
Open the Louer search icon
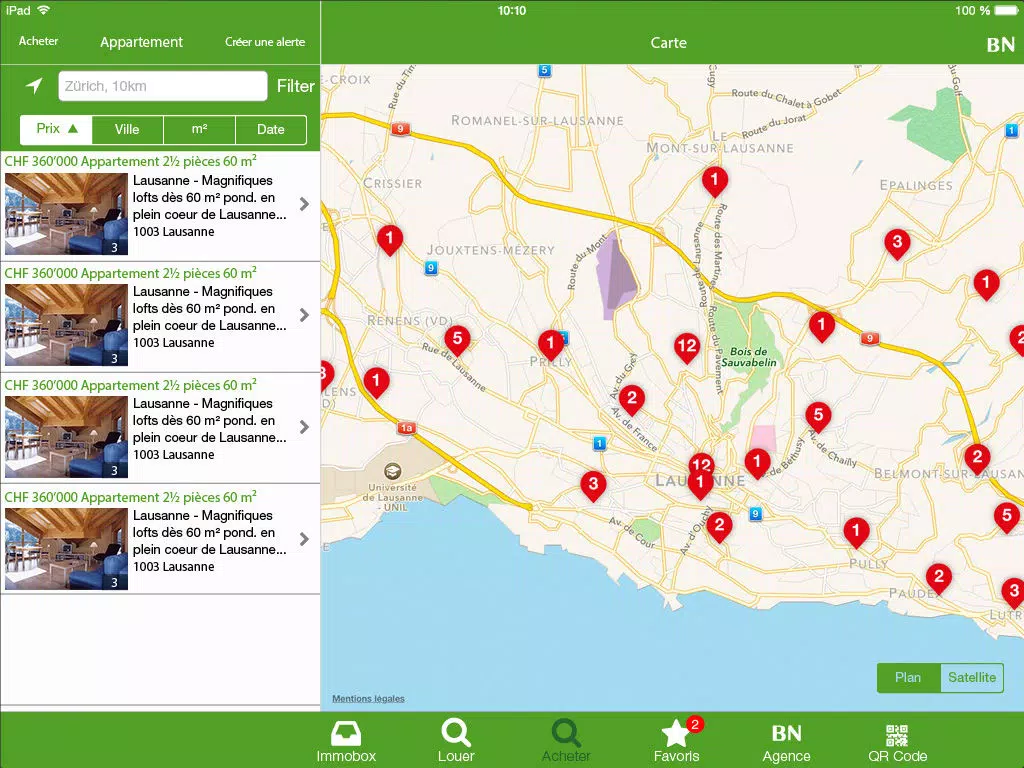(x=456, y=733)
